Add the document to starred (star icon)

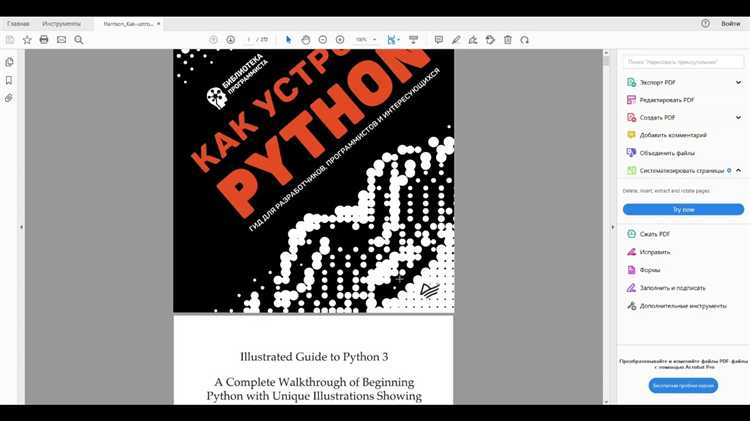tap(27, 40)
